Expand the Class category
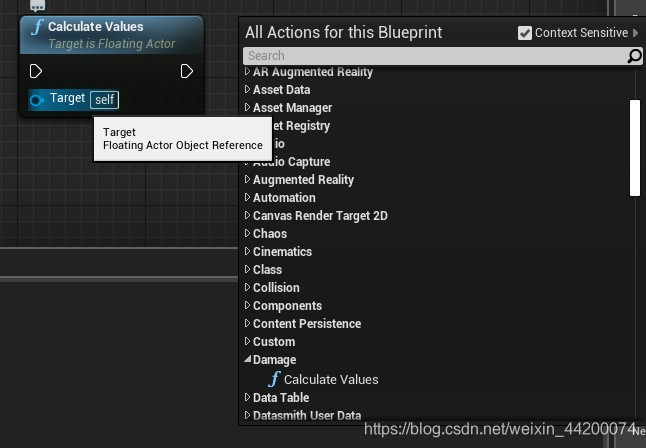The image size is (646, 448). point(247,270)
